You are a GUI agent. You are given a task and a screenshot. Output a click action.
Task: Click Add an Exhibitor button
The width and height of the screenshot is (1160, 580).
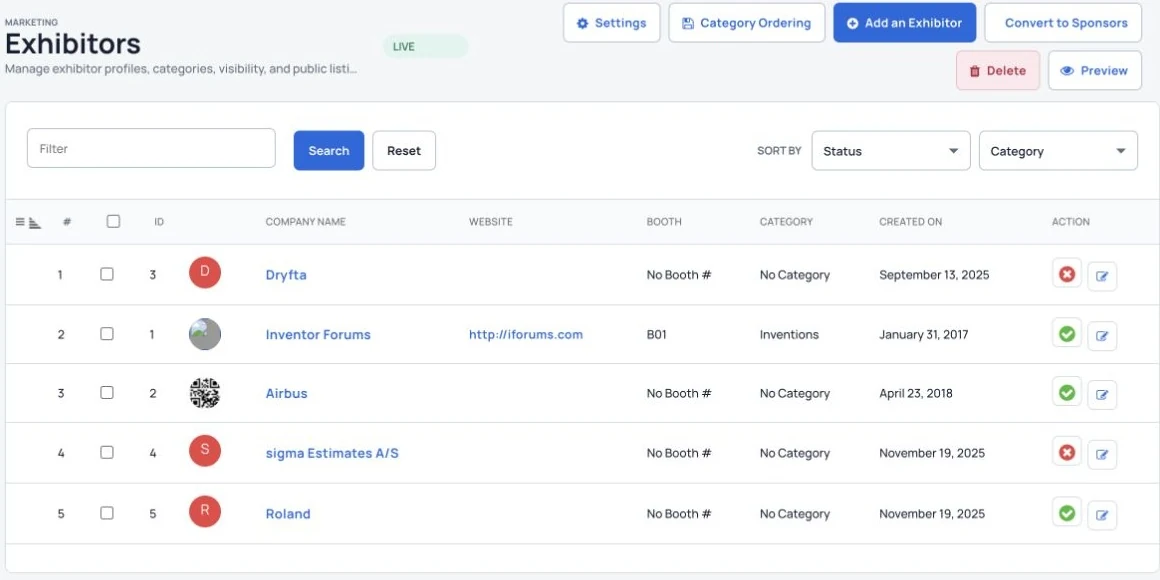pos(905,23)
